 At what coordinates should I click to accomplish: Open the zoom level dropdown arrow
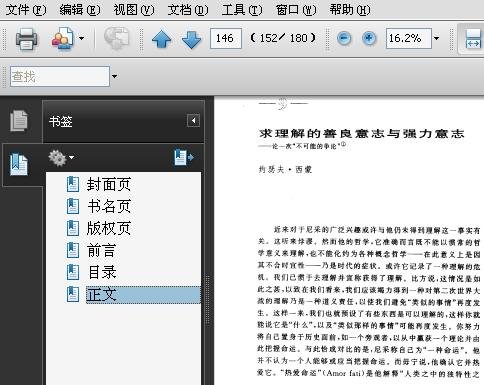pos(436,38)
